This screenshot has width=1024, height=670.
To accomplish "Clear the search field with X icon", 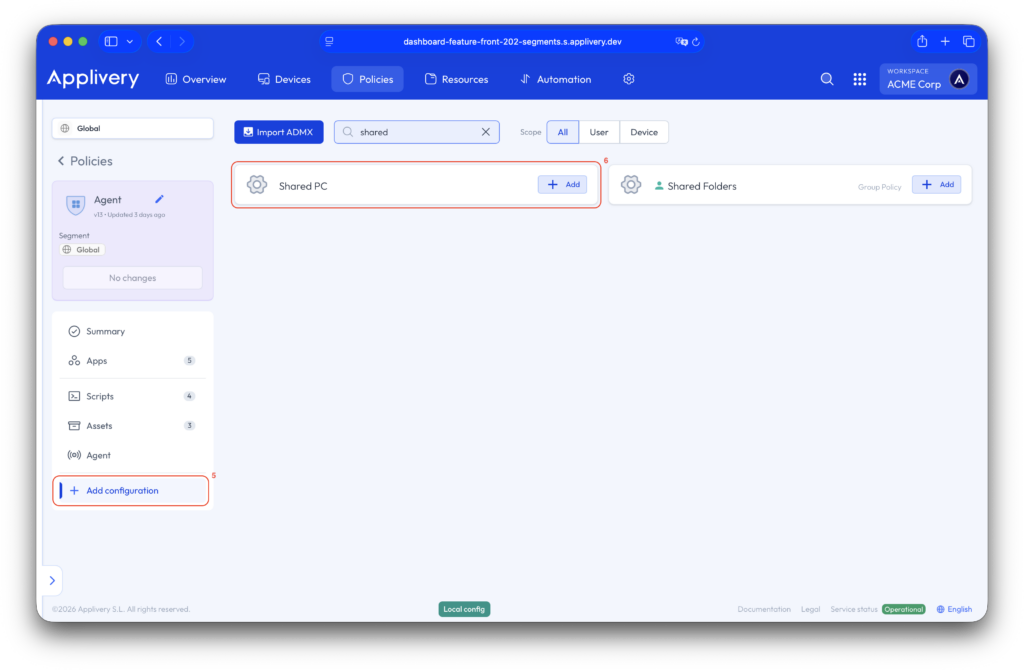I will (486, 132).
